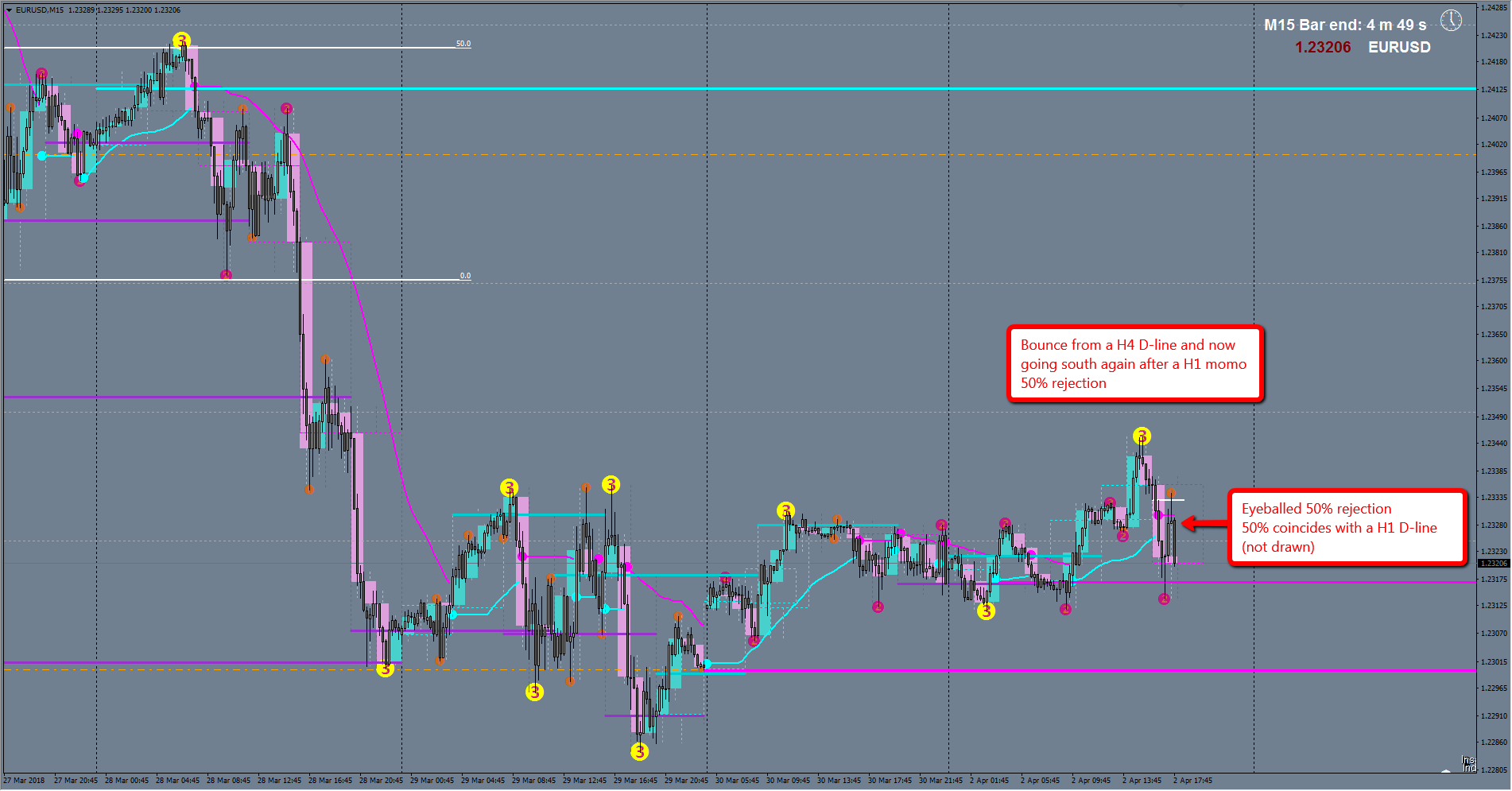Click the '28 Mar 16:45' time label

pos(330,781)
